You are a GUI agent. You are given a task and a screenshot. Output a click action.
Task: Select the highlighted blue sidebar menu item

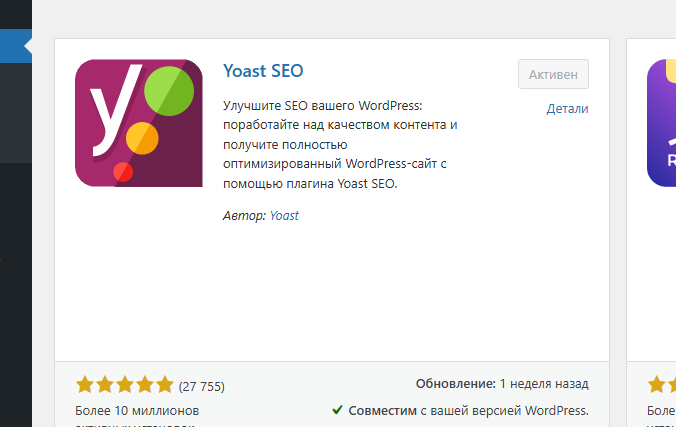click(16, 45)
